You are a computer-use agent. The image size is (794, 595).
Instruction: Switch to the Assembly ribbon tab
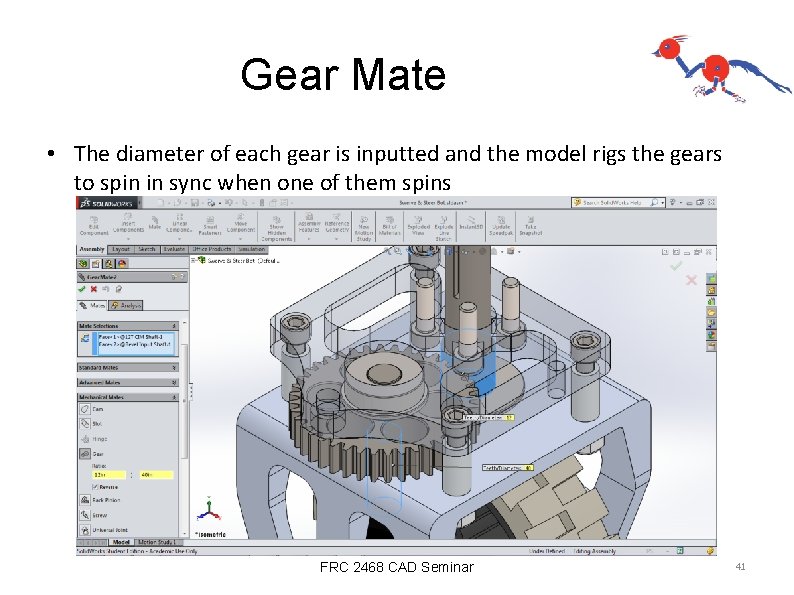[x=92, y=249]
